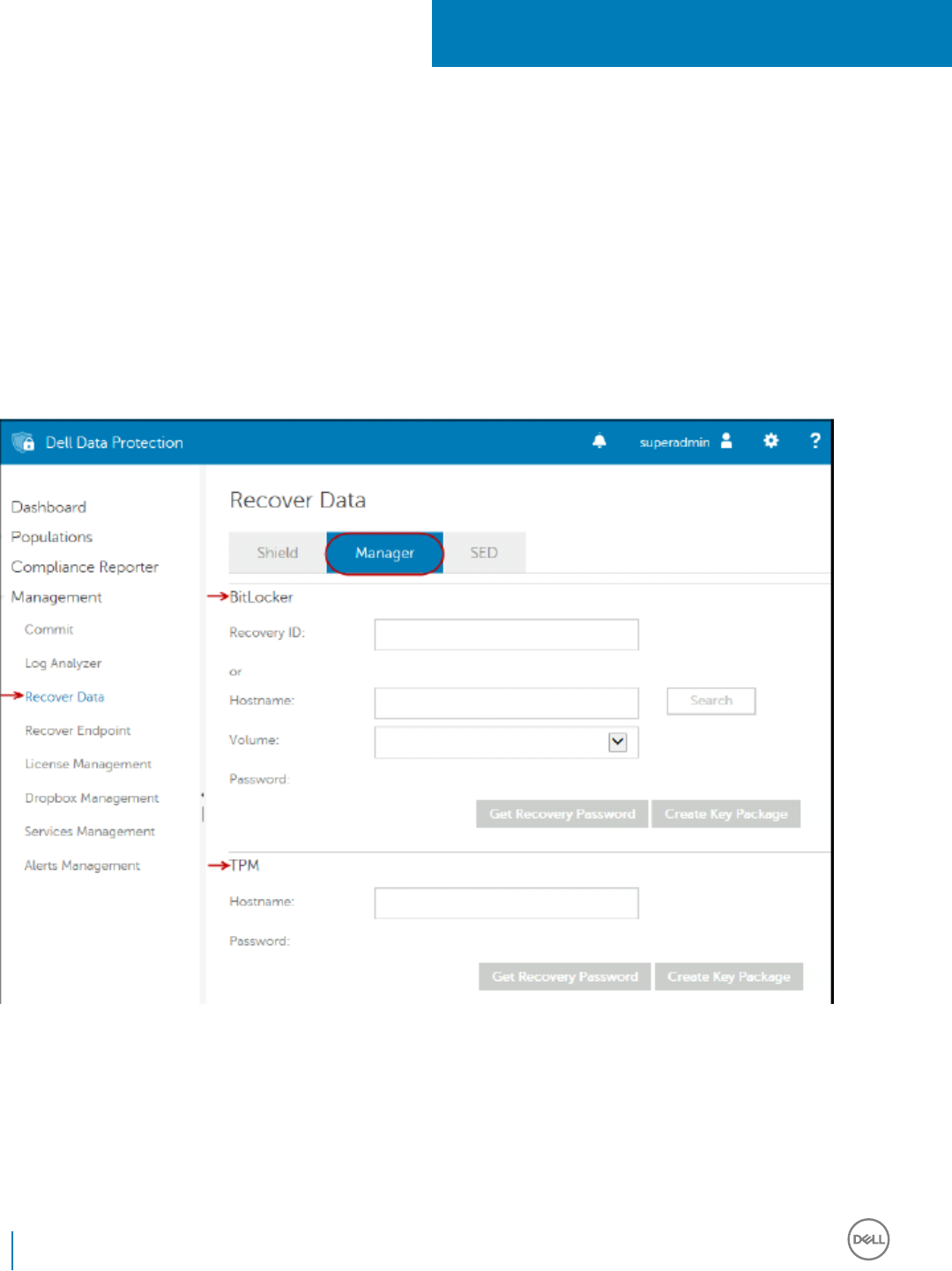952x1271 pixels.
Task: Click the Dell Data Protection title text
Action: [x=115, y=442]
